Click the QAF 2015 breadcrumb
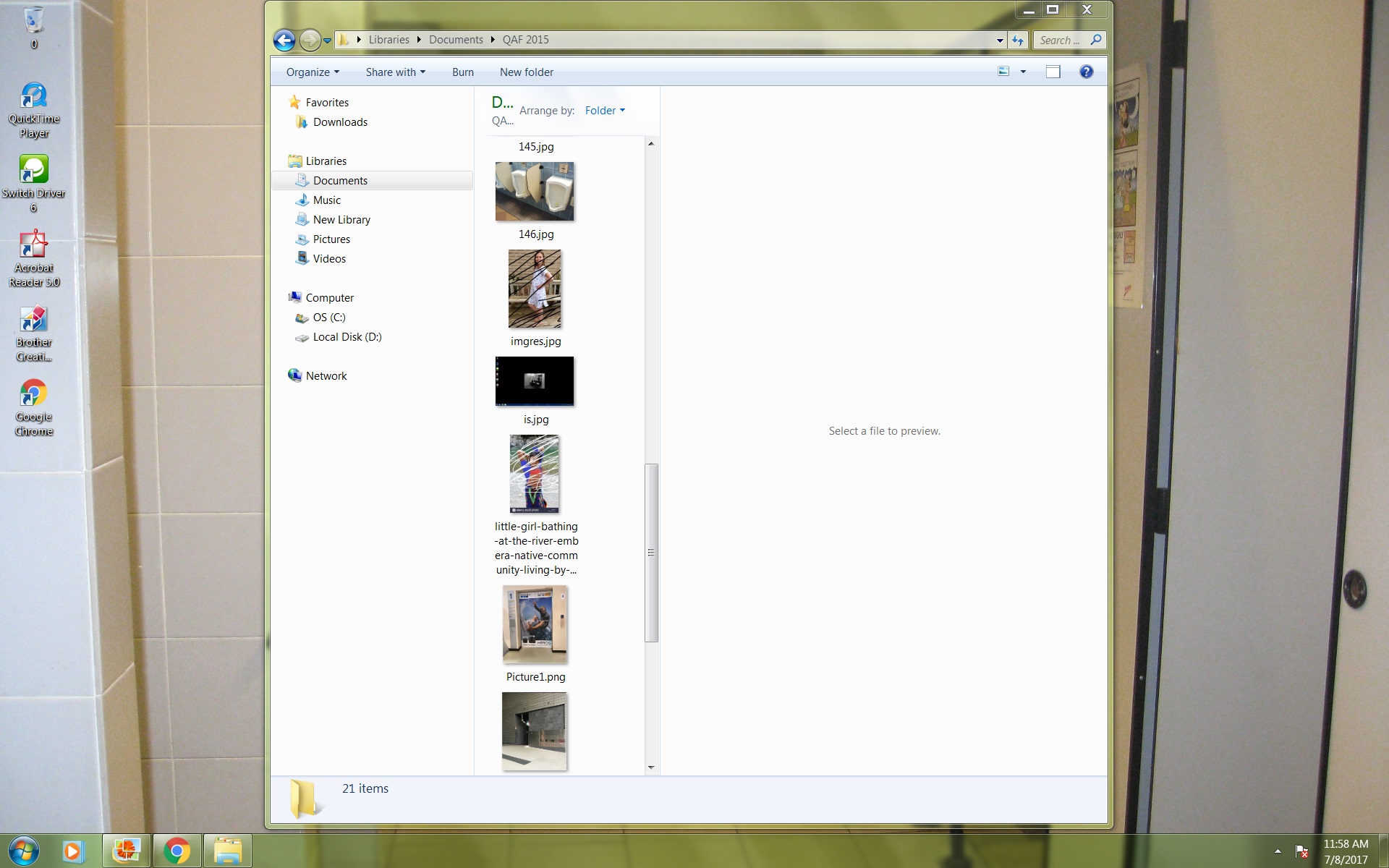This screenshot has height=868, width=1389. 526,40
